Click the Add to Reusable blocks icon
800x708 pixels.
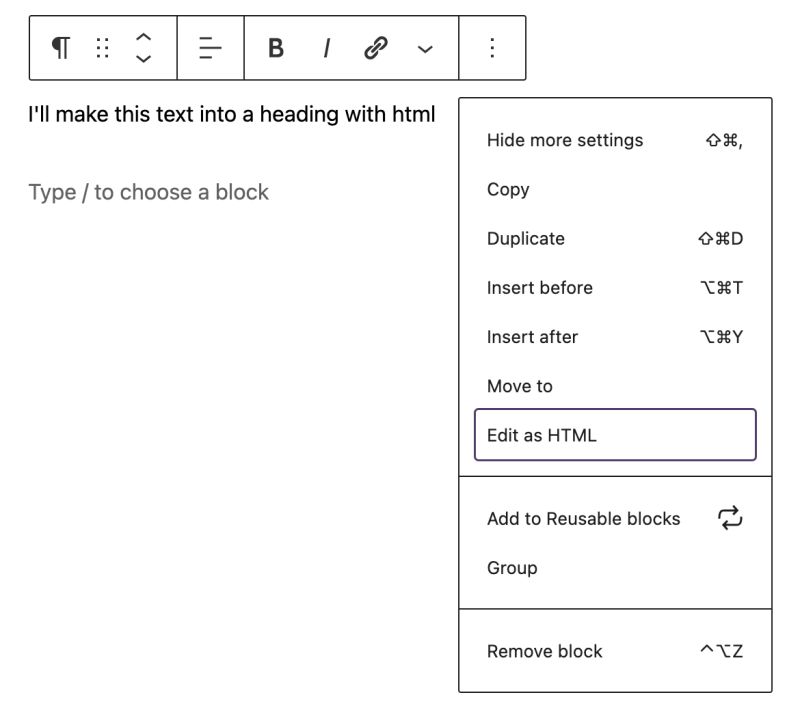click(x=729, y=518)
